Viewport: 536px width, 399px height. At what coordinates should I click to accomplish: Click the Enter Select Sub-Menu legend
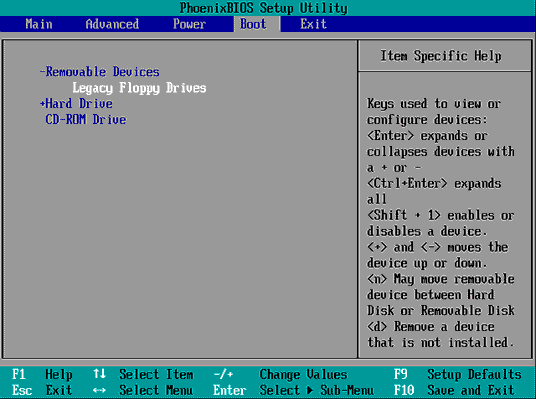(294, 390)
